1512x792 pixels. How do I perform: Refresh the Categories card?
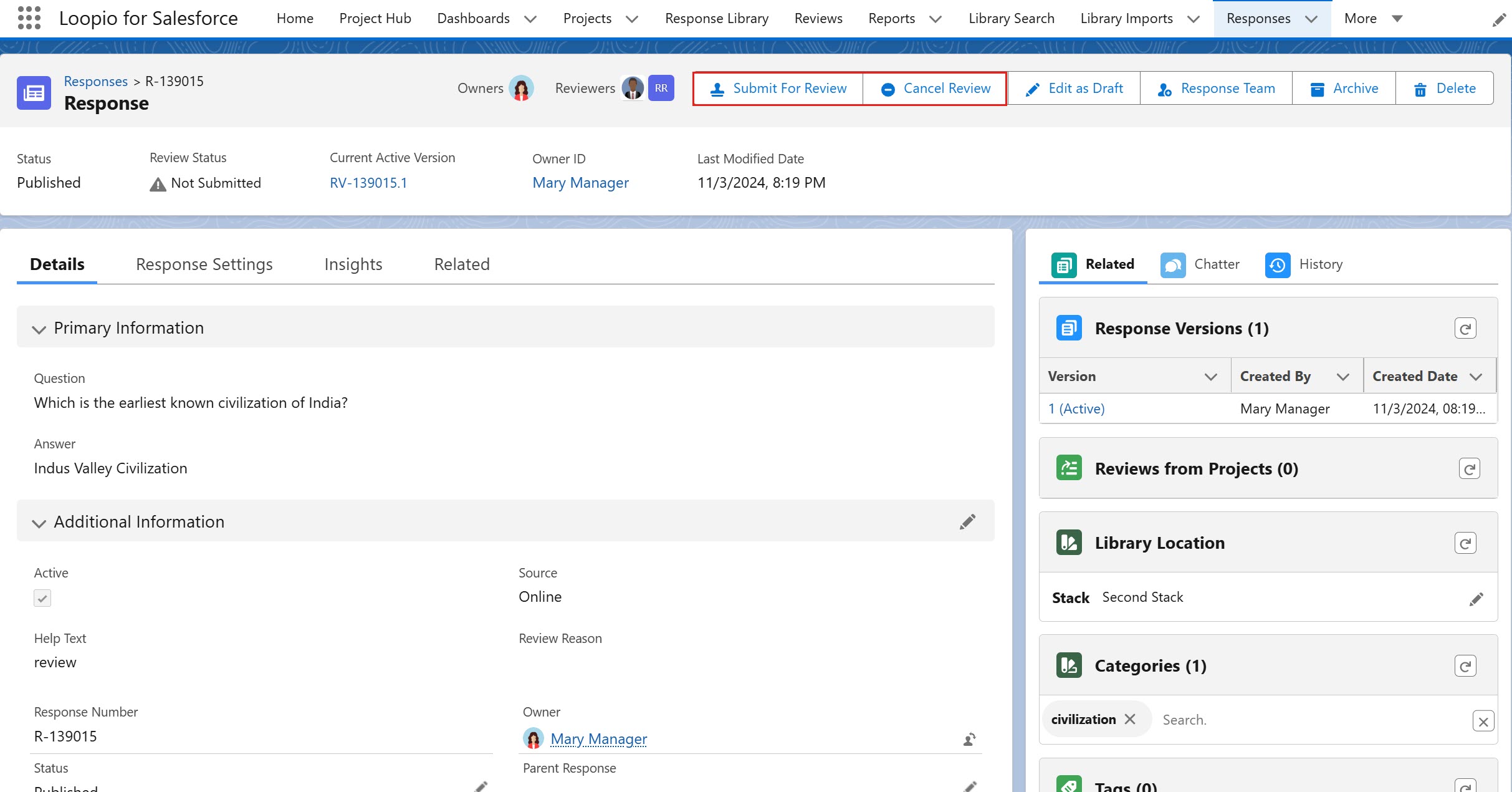[x=1465, y=665]
